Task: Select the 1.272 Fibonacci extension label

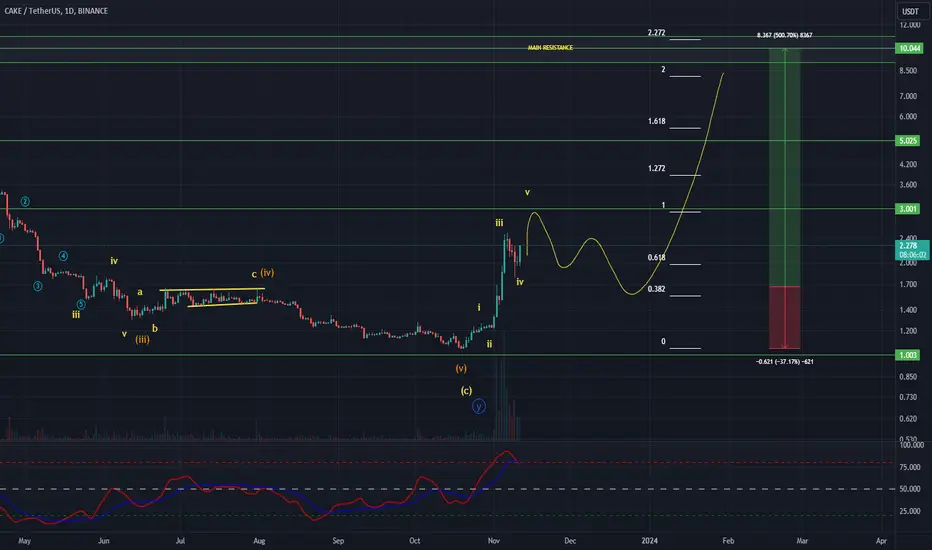Action: click(656, 169)
